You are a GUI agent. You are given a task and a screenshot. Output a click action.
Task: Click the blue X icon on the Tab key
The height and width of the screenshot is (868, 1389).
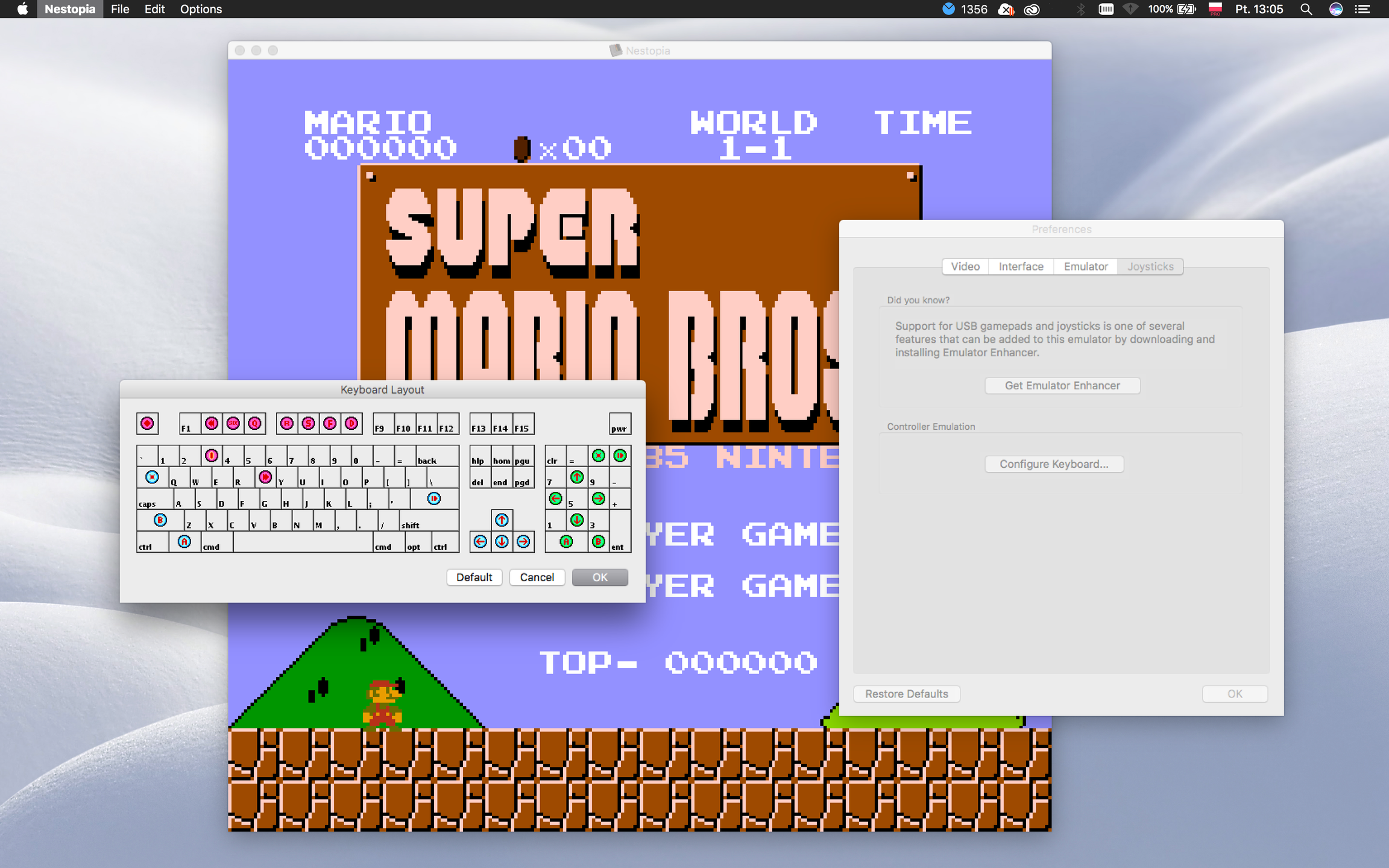tap(152, 477)
